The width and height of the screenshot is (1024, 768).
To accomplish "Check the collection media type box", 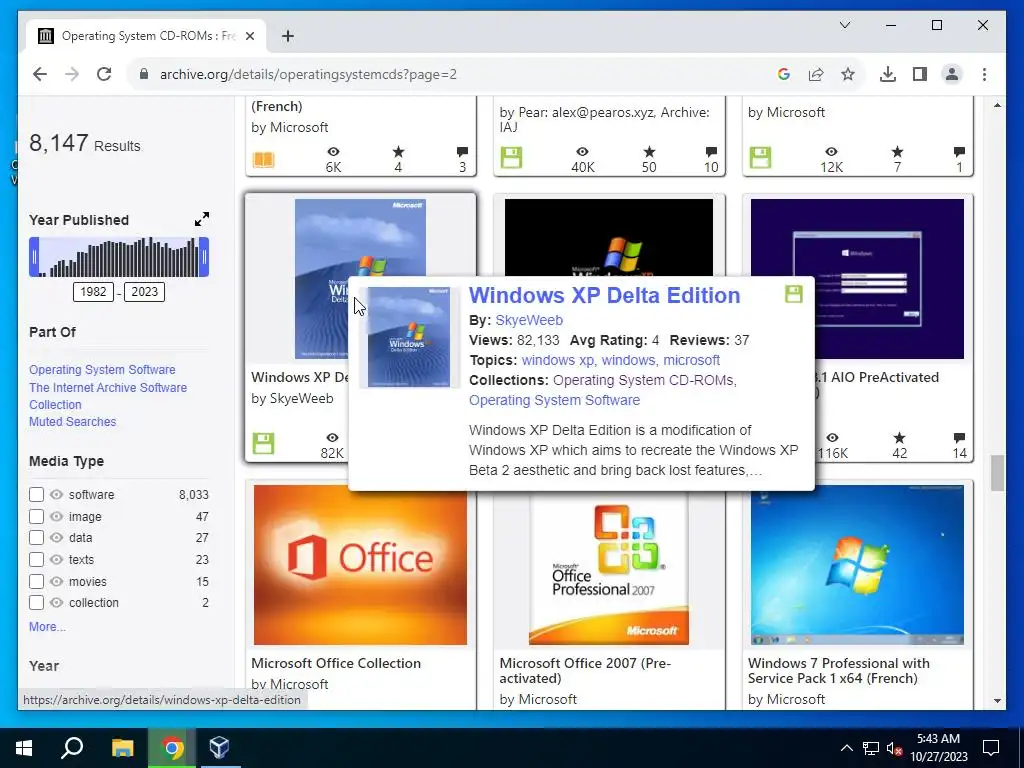I will 37,602.
